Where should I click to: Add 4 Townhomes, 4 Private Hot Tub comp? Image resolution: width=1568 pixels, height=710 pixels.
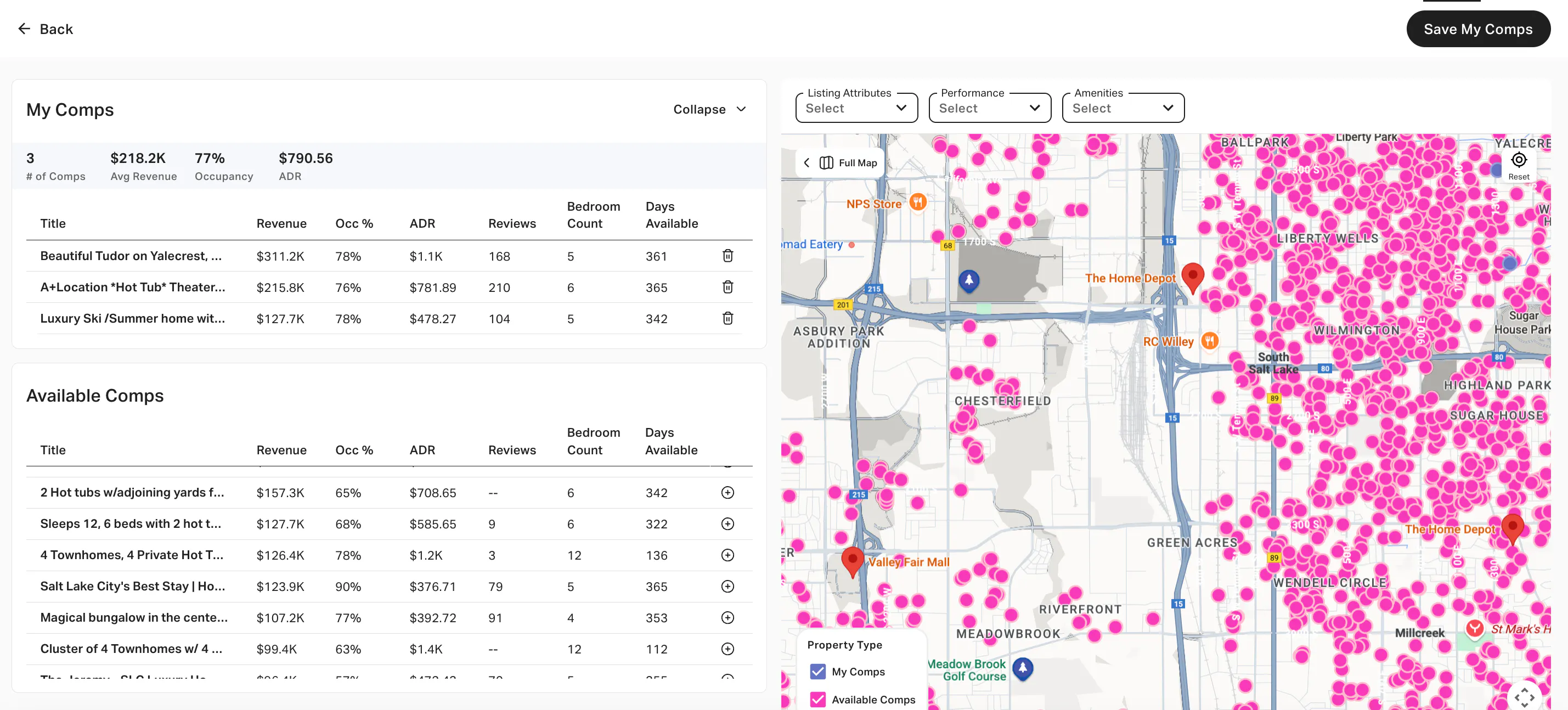[727, 555]
